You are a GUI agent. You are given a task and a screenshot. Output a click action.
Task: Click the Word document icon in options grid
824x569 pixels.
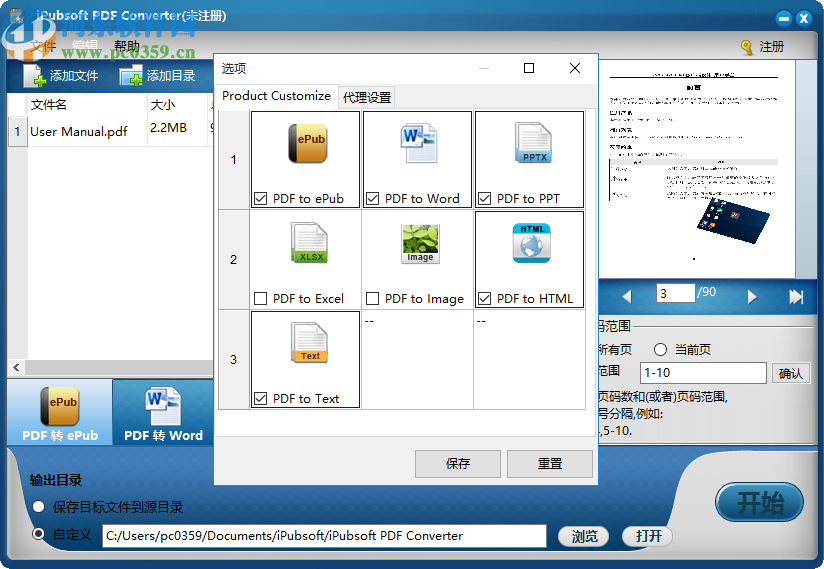click(x=419, y=143)
